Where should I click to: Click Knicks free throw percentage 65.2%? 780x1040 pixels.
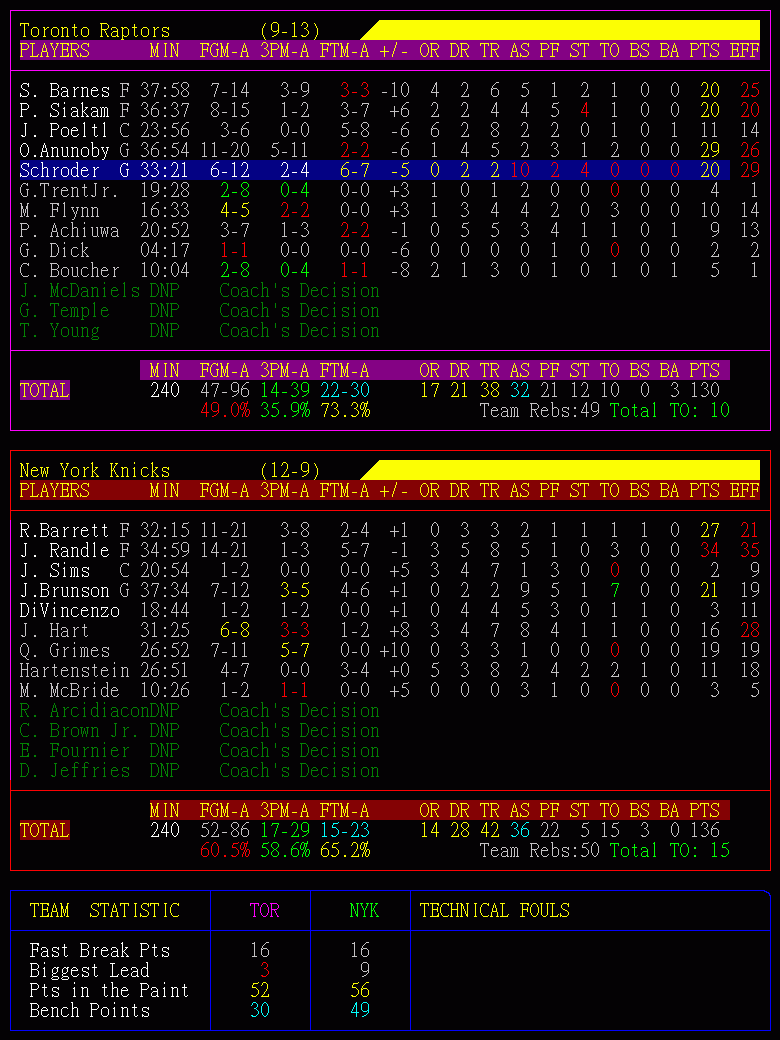click(x=345, y=850)
